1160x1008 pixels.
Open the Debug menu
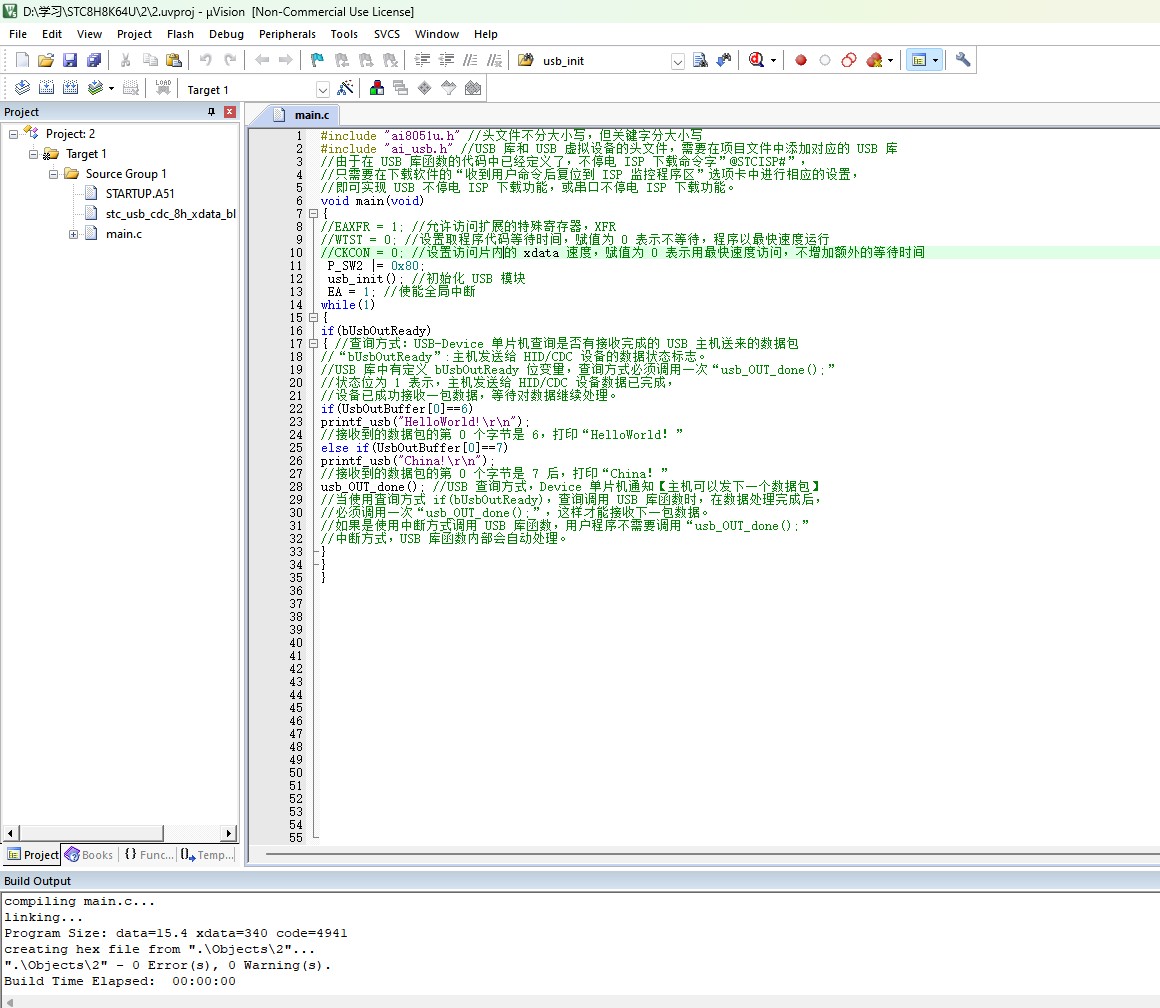[226, 34]
